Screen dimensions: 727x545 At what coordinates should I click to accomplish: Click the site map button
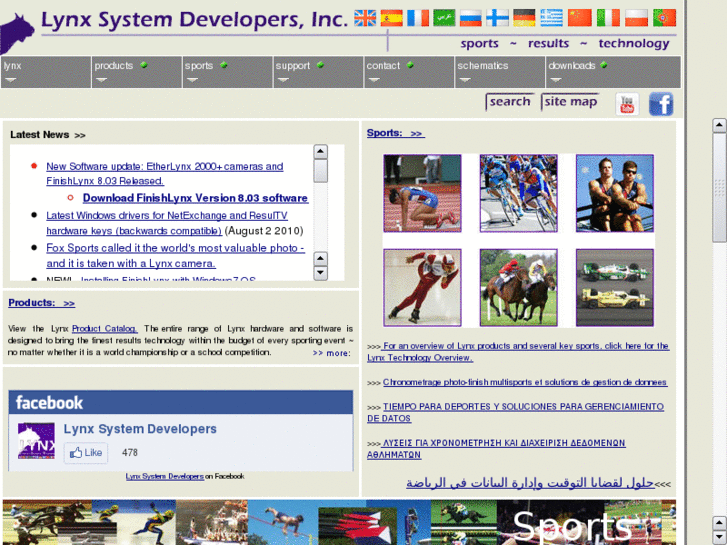[570, 102]
